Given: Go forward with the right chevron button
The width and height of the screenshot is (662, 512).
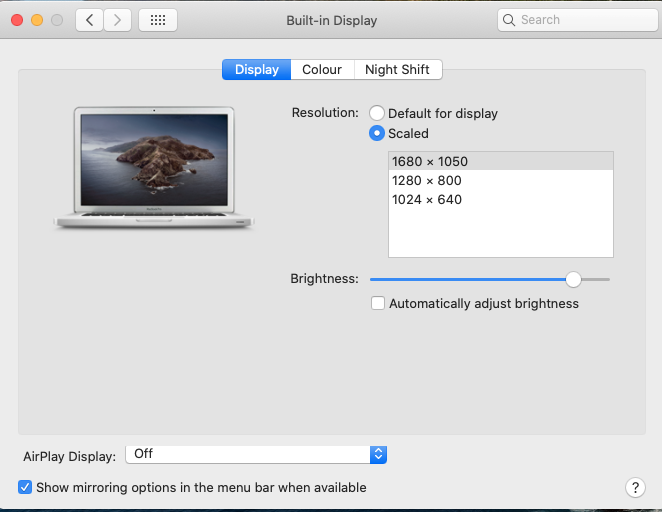Looking at the screenshot, I should (117, 20).
